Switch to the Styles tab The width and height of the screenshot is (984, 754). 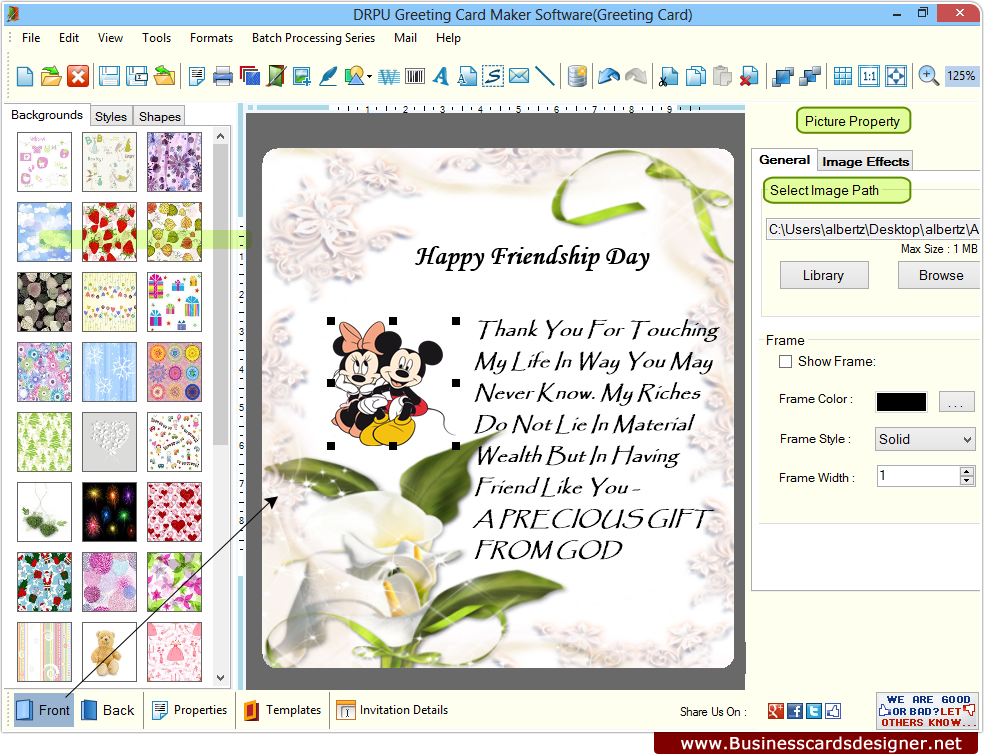pyautogui.click(x=111, y=116)
